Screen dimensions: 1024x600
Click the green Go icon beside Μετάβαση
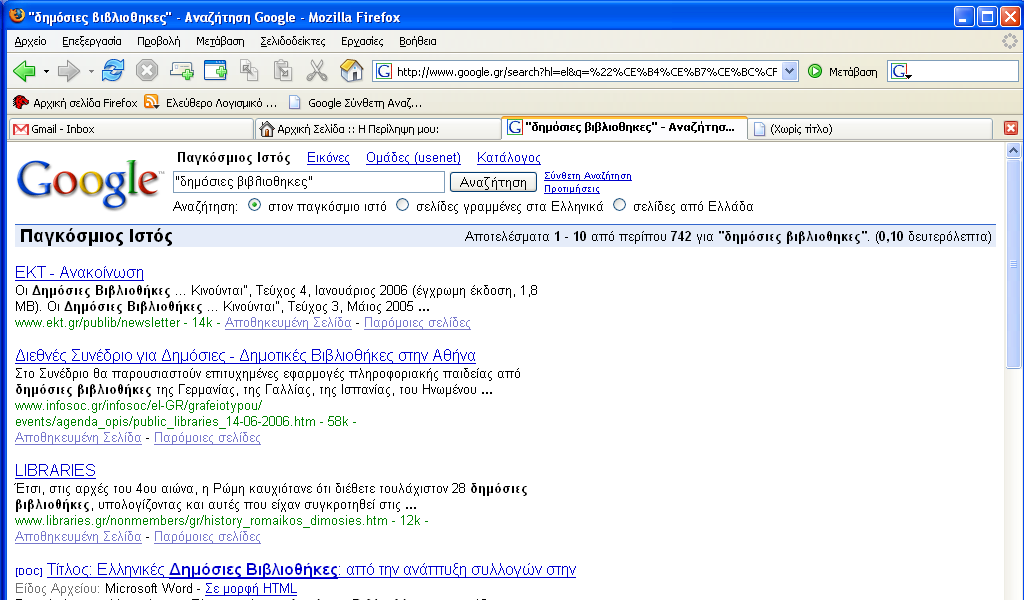tap(815, 71)
